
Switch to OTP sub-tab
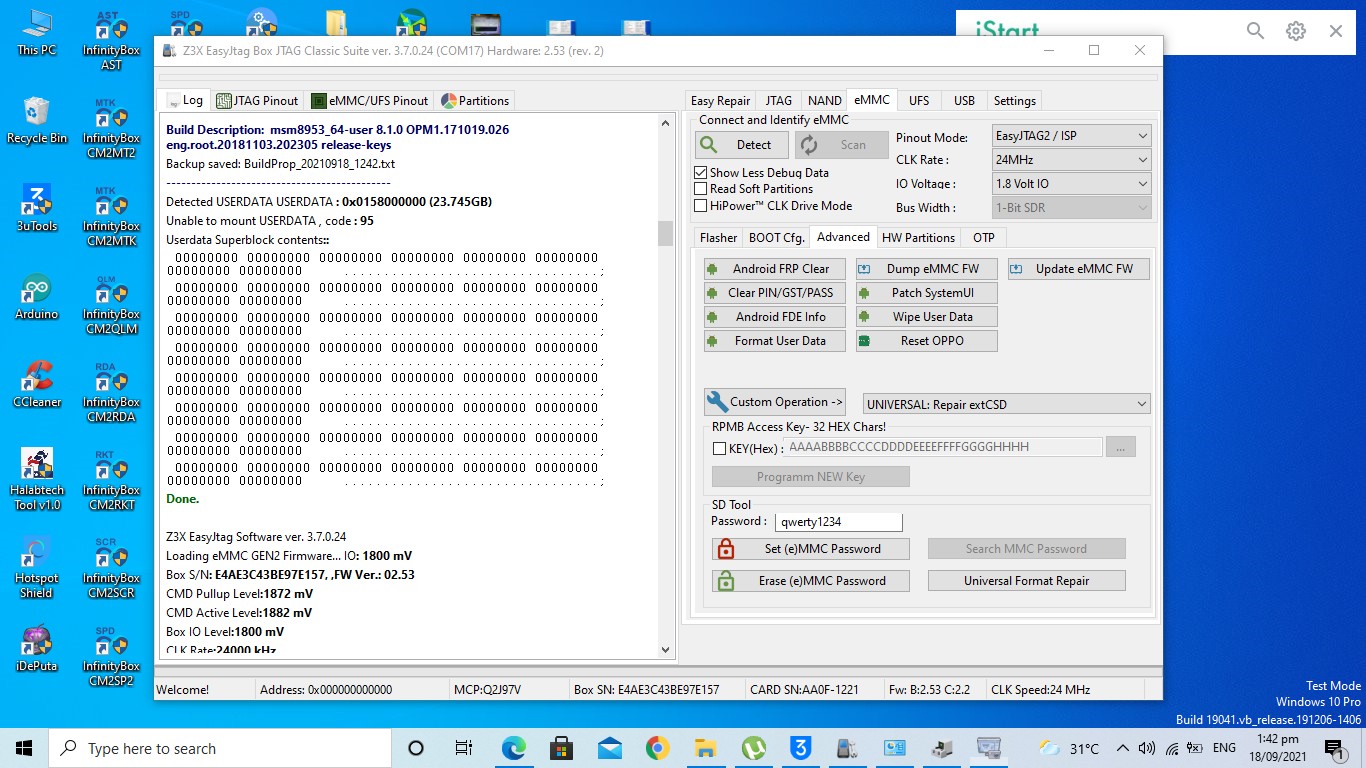(x=984, y=237)
